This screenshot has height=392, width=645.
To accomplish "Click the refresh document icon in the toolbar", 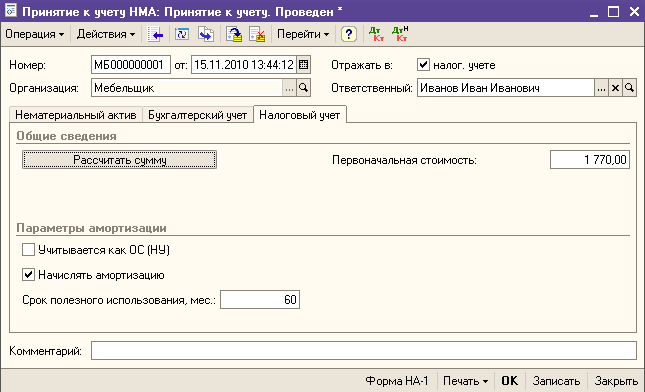I will point(181,34).
